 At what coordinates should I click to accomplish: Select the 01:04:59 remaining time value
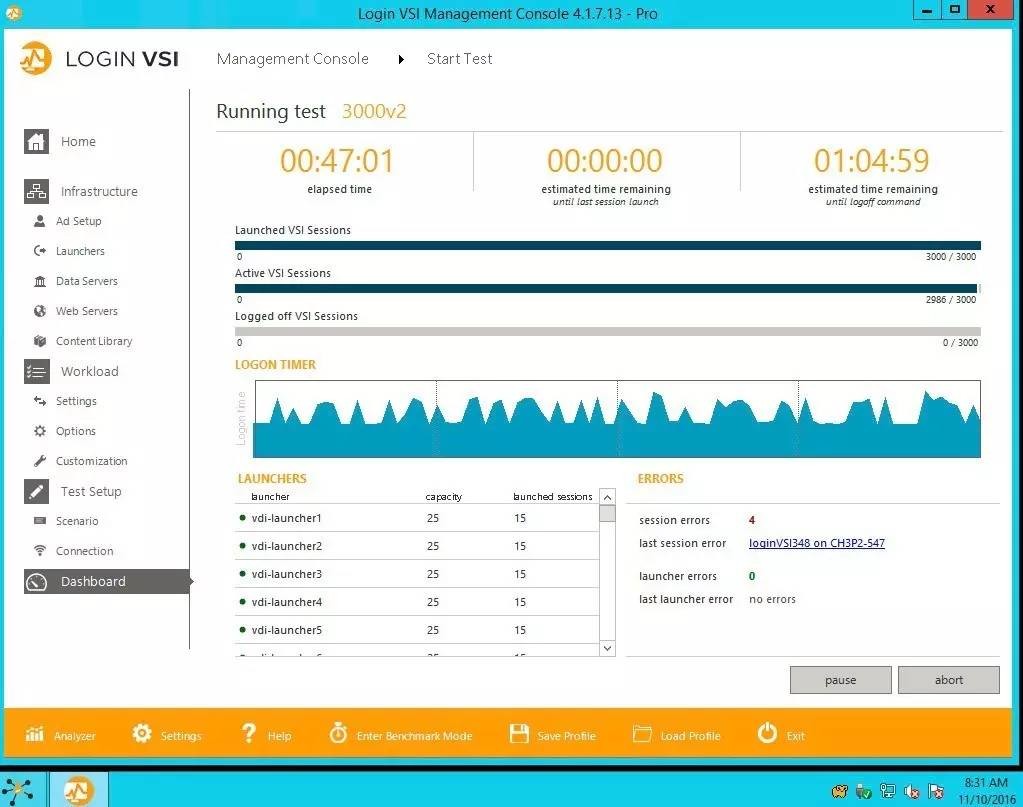pos(872,160)
